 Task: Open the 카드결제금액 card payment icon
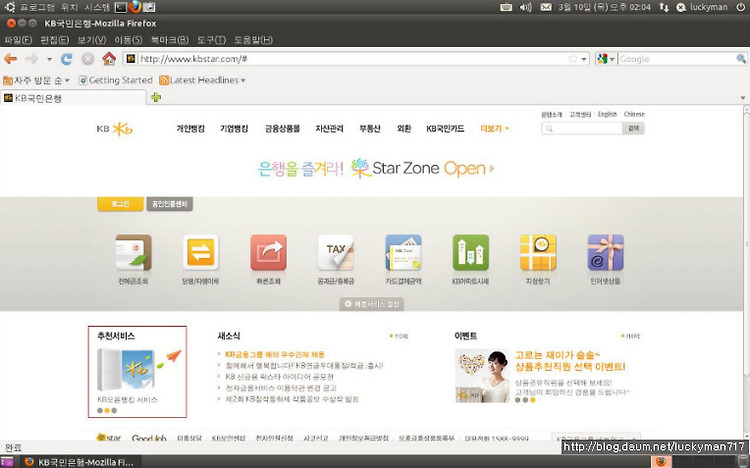[x=403, y=253]
